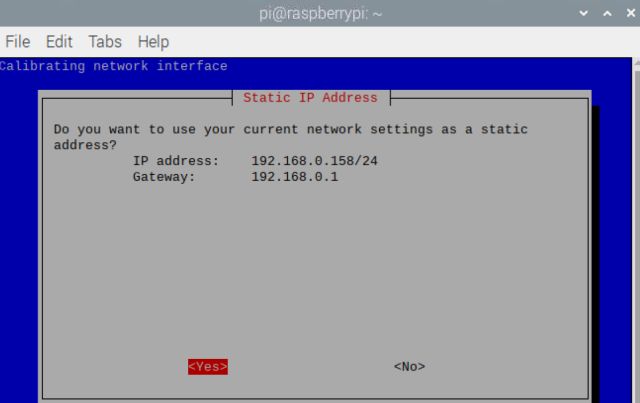
Task: Click the 'IP address:' label
Action: [x=175, y=161]
